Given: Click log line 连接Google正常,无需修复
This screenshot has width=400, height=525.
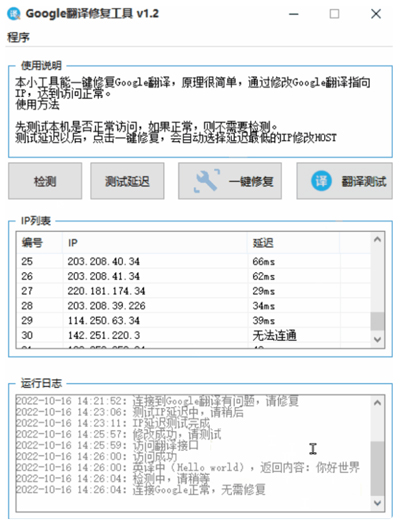Looking at the screenshot, I should 141,490.
